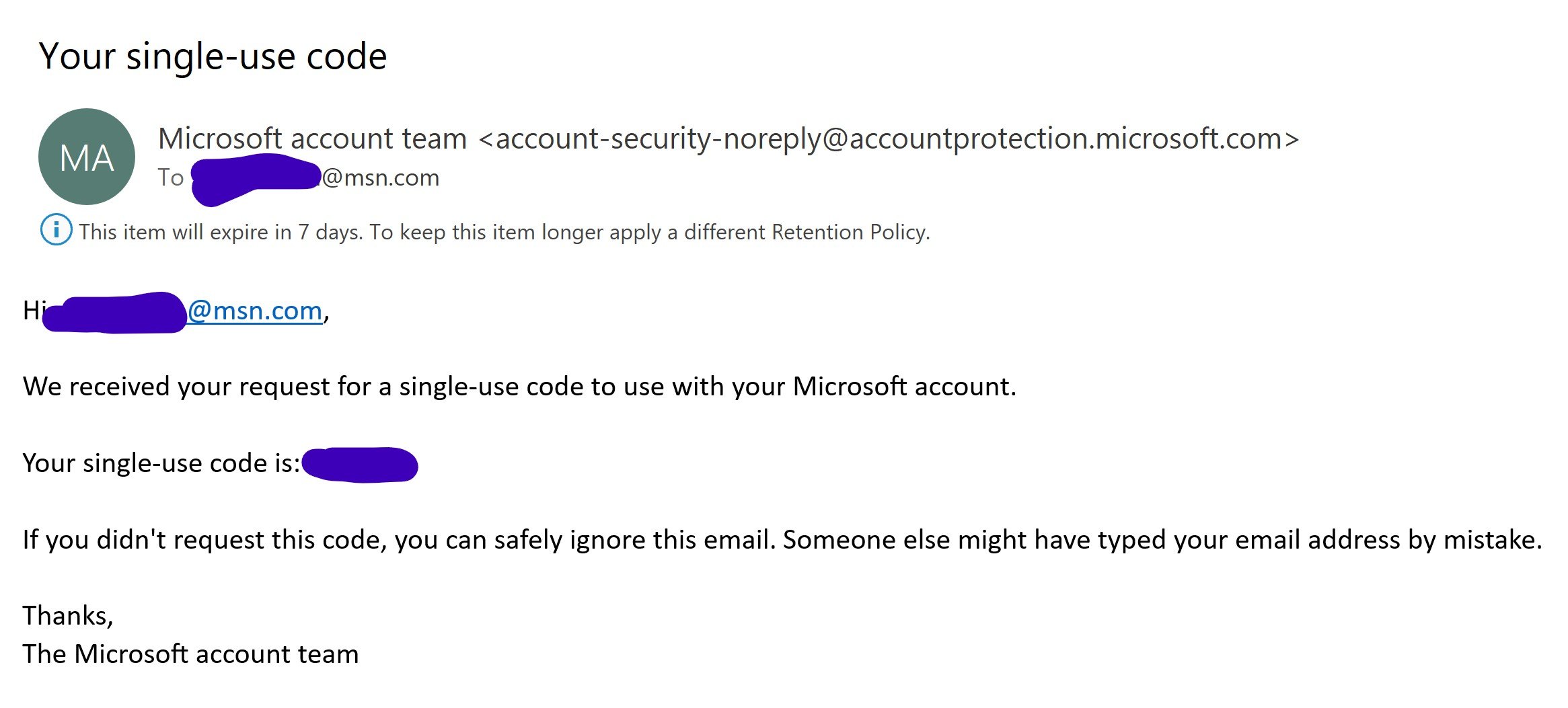Click the account-security-noreply sender email address
Image resolution: width=1568 pixels, height=708 pixels.
point(889,139)
